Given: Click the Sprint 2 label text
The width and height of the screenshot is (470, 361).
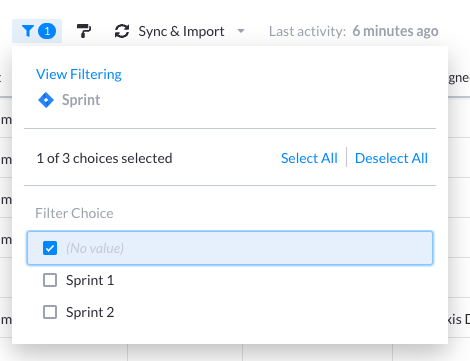Looking at the screenshot, I should [90, 312].
